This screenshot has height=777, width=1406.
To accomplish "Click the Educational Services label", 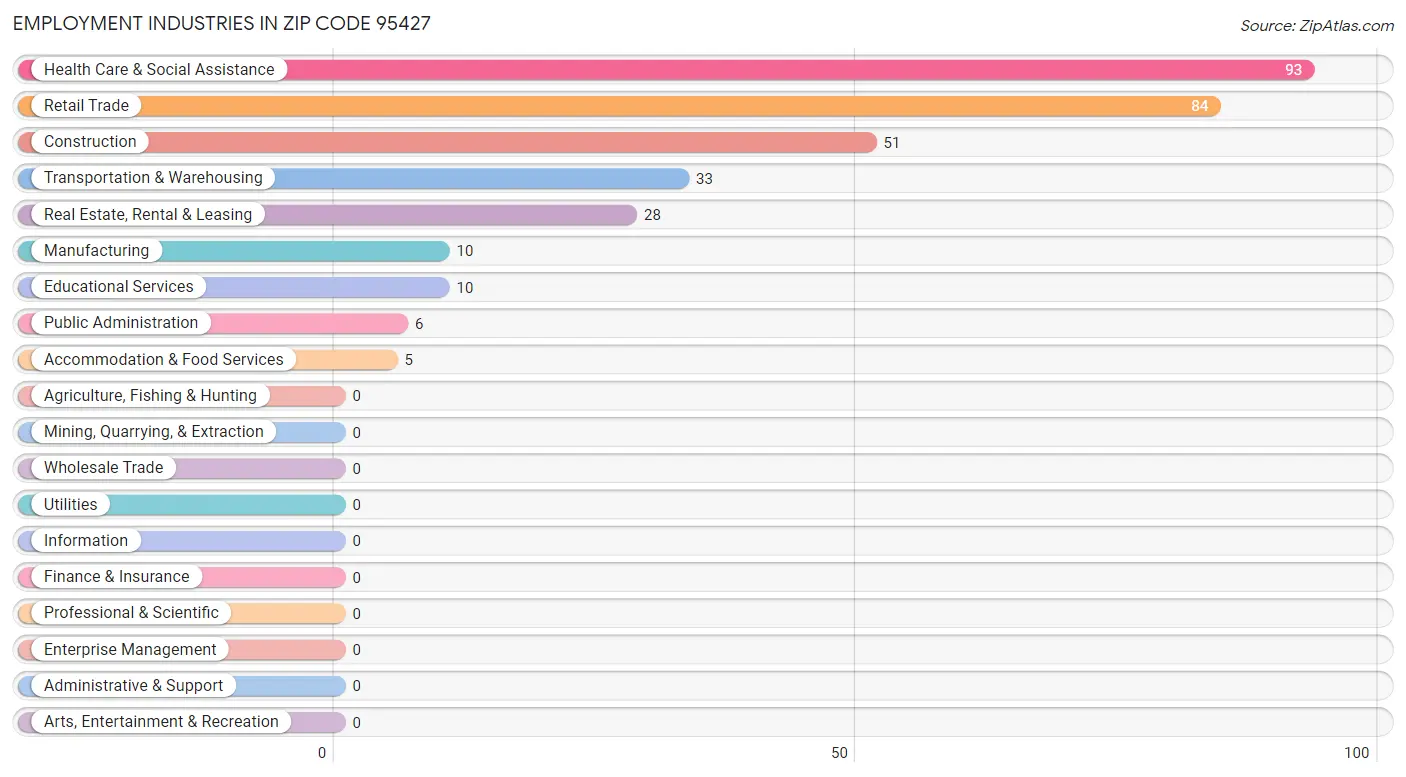I will pos(119,286).
